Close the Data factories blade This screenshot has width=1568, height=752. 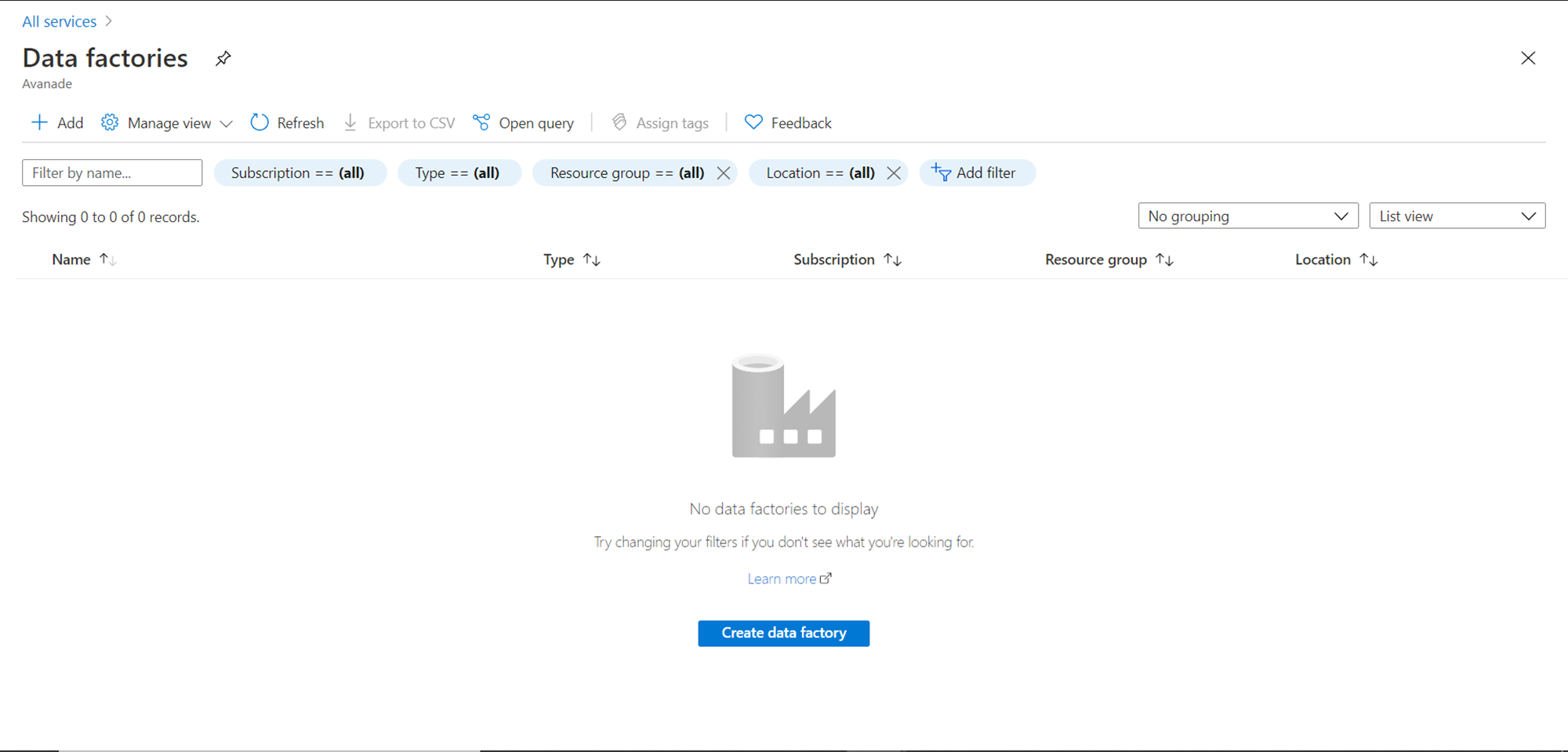coord(1528,58)
